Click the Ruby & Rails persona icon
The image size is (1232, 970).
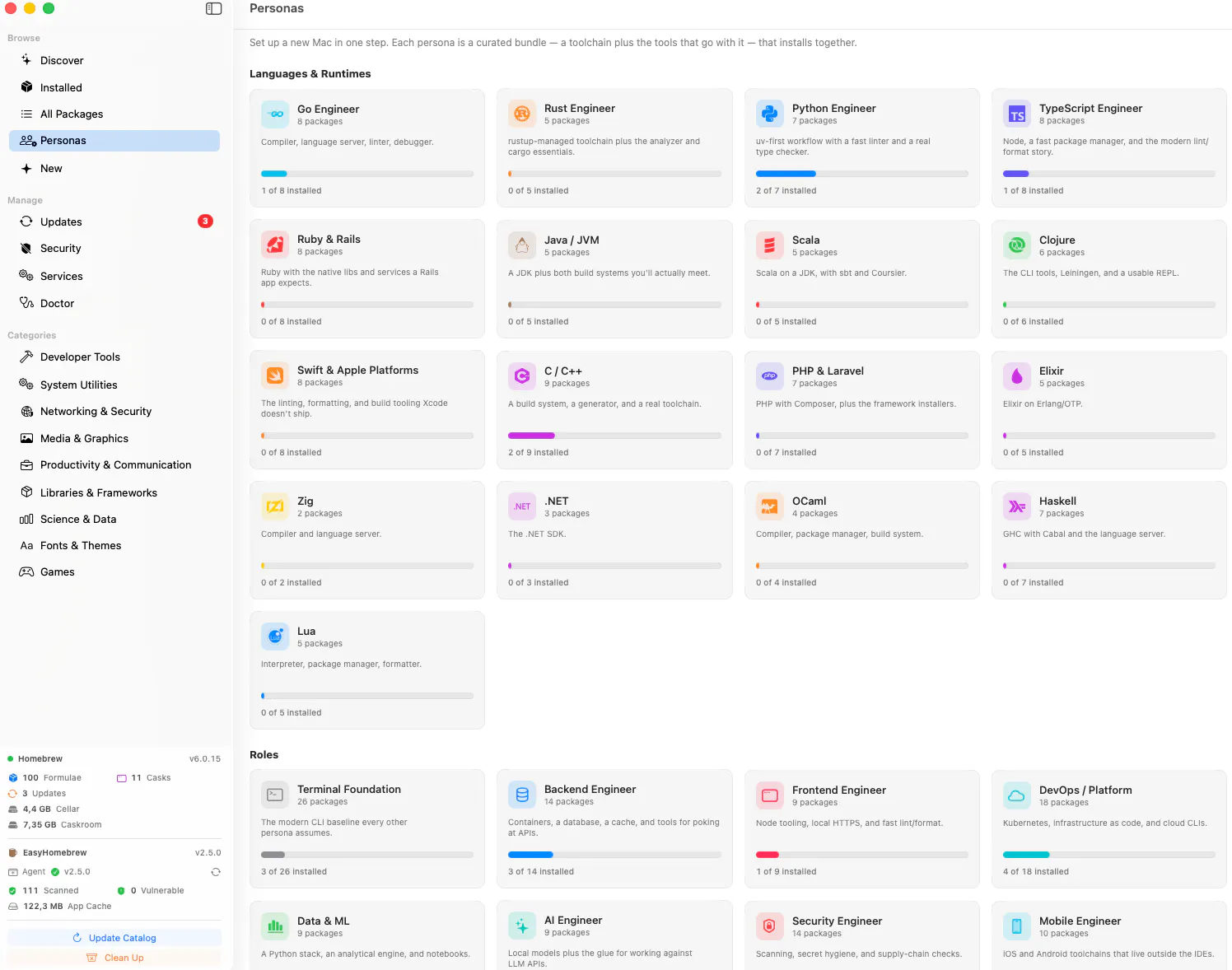point(275,245)
